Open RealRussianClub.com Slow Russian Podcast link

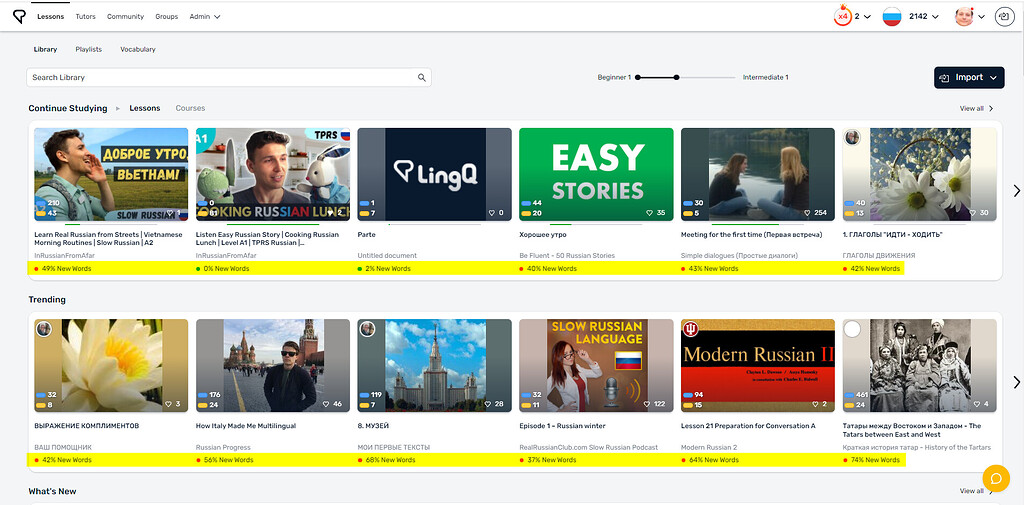(x=588, y=447)
